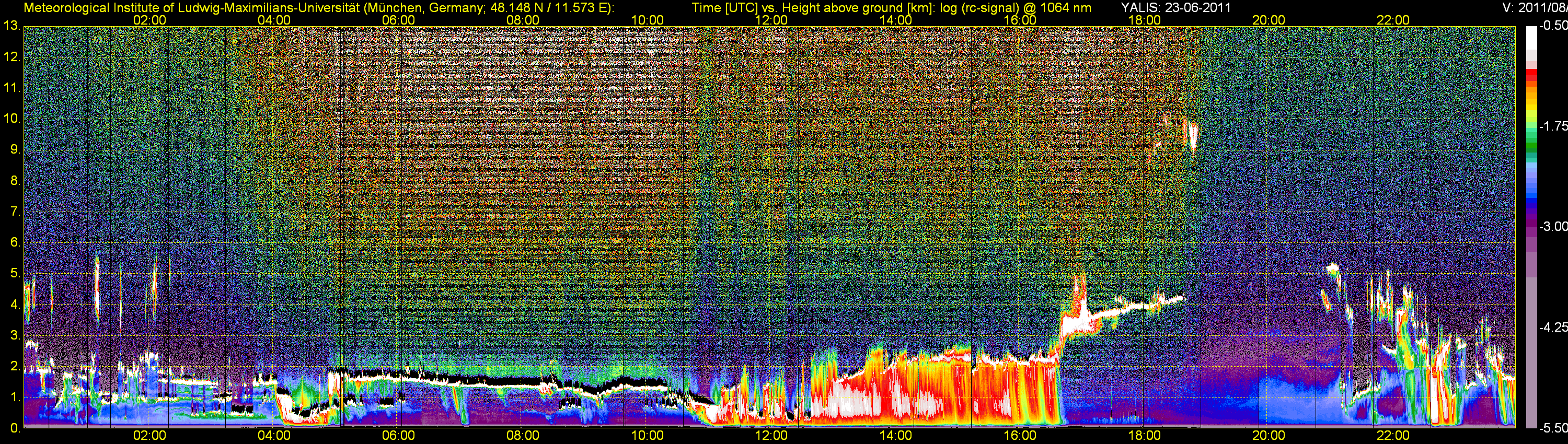The height and width of the screenshot is (444, 1568).
Task: Click the 06:00 label on the top axis
Action: point(398,20)
